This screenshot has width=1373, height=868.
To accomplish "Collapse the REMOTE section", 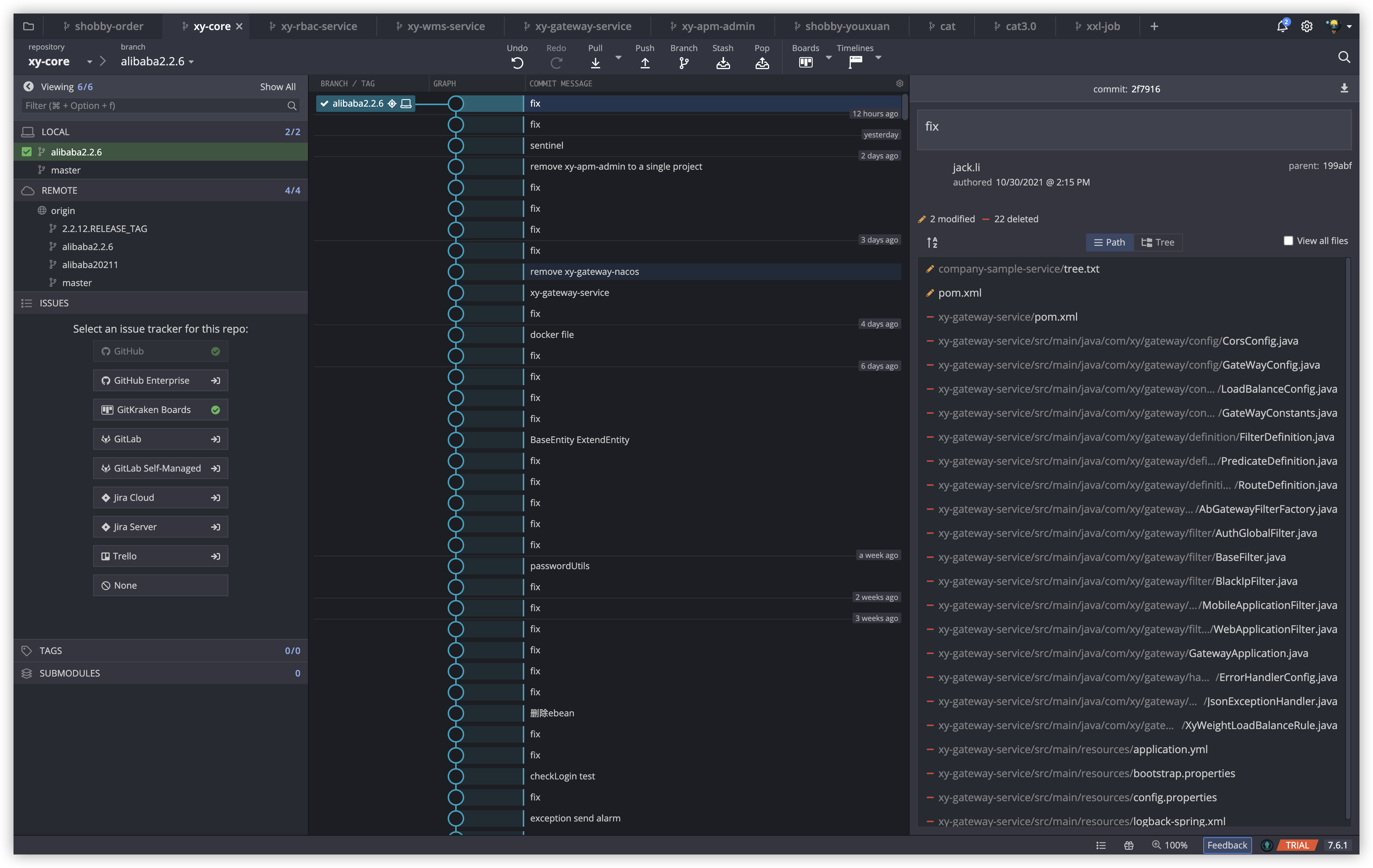I will click(160, 190).
